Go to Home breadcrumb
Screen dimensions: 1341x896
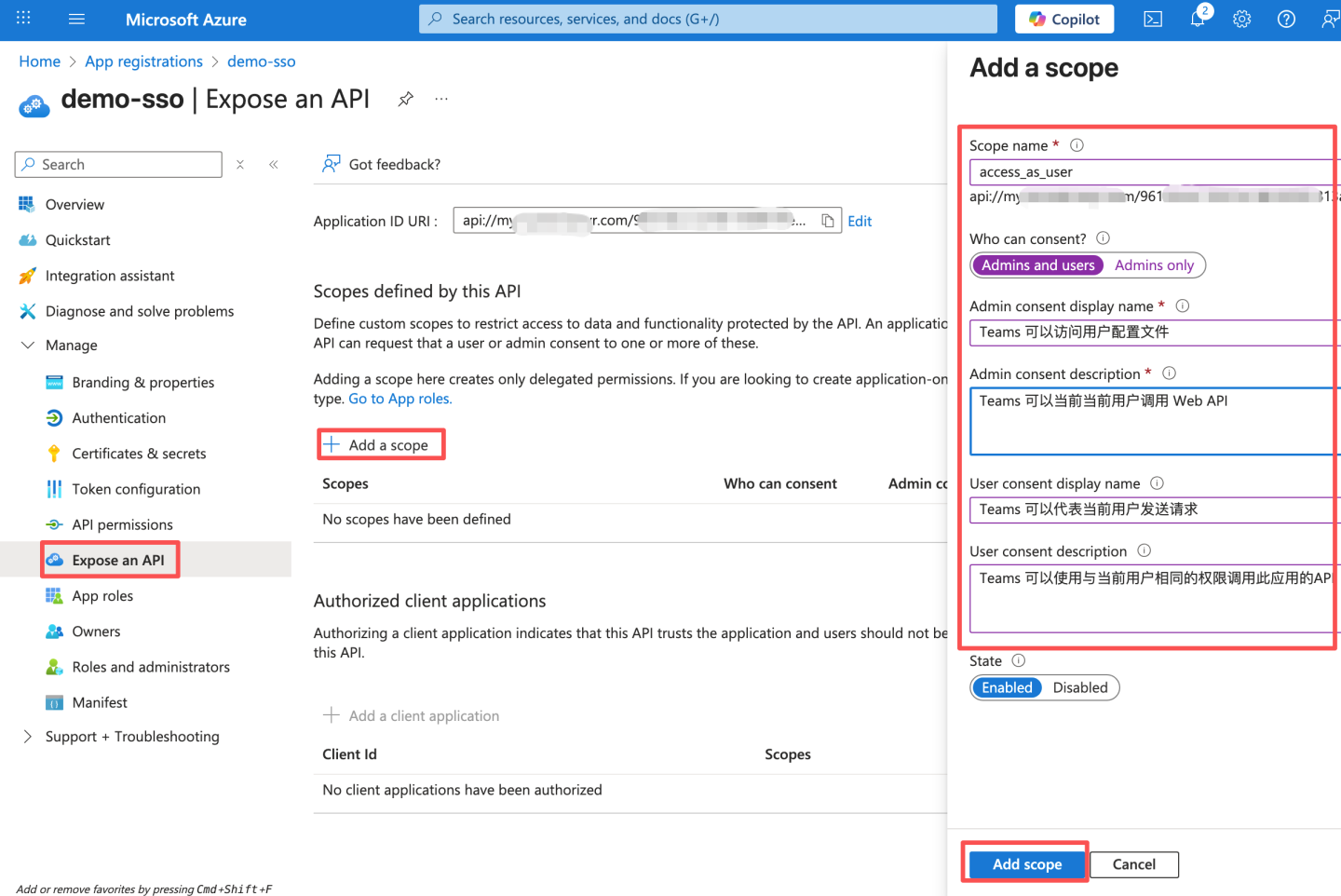click(39, 61)
